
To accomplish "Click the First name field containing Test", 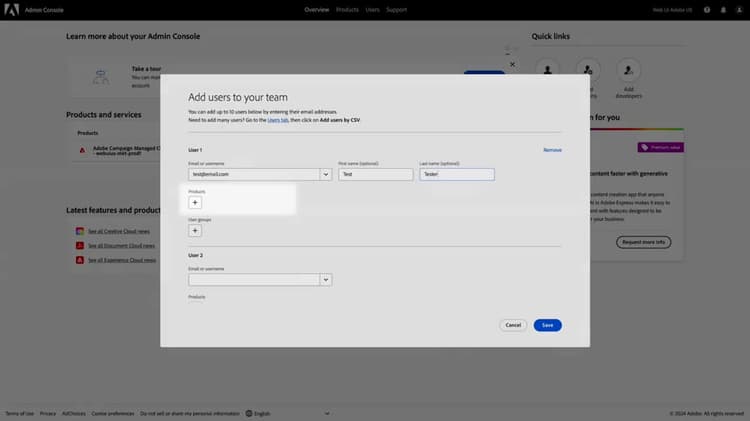I will click(x=375, y=174).
